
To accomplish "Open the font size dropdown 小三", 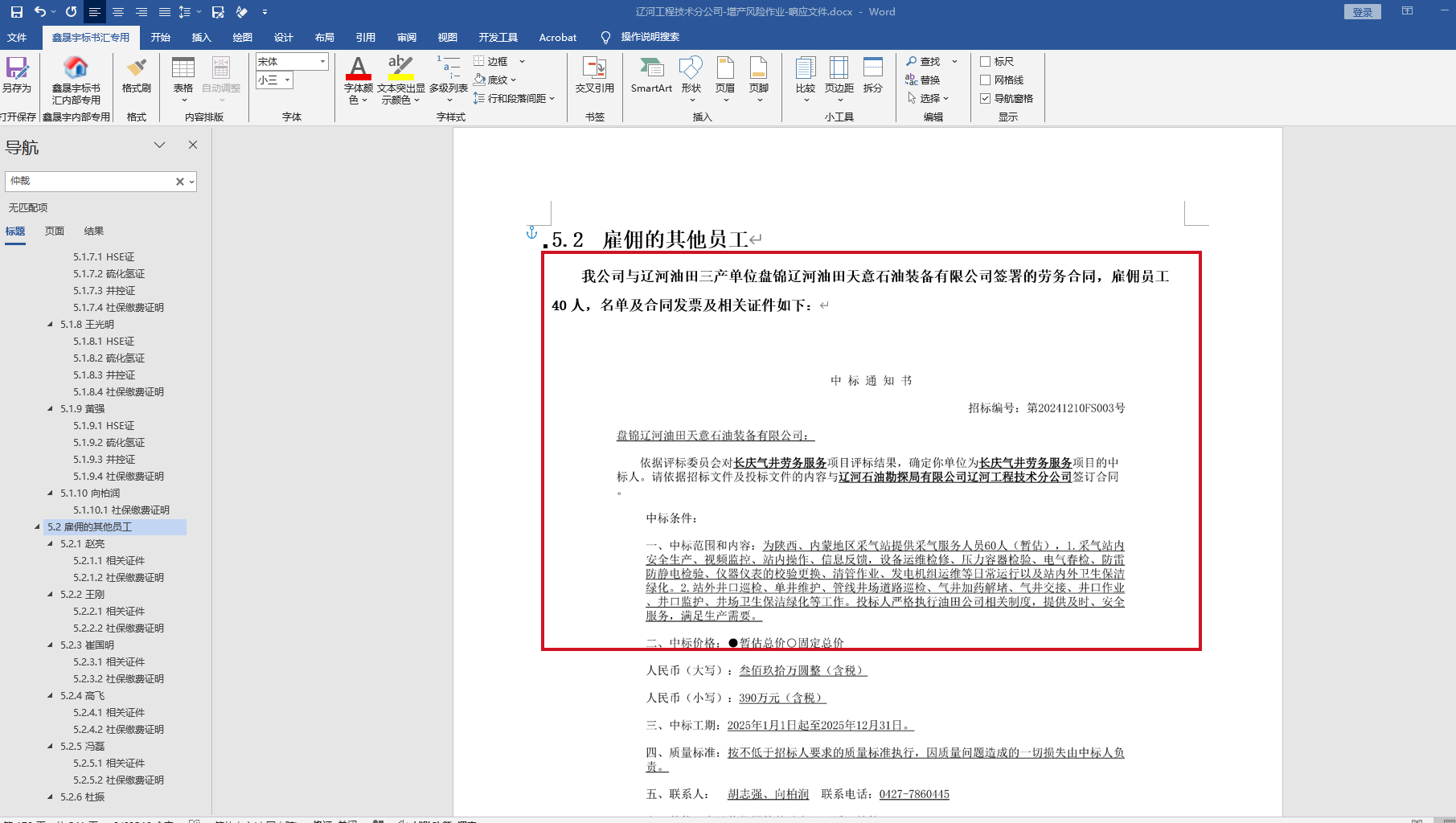I will pos(287,80).
